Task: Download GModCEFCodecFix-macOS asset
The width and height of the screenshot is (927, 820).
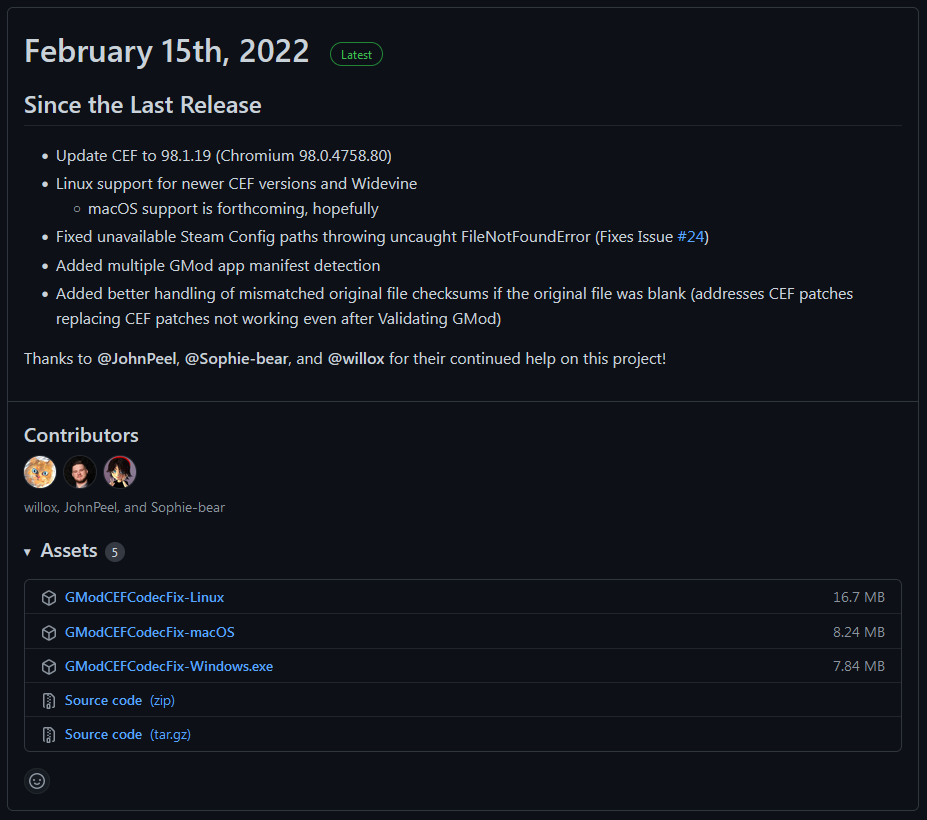Action: (150, 632)
